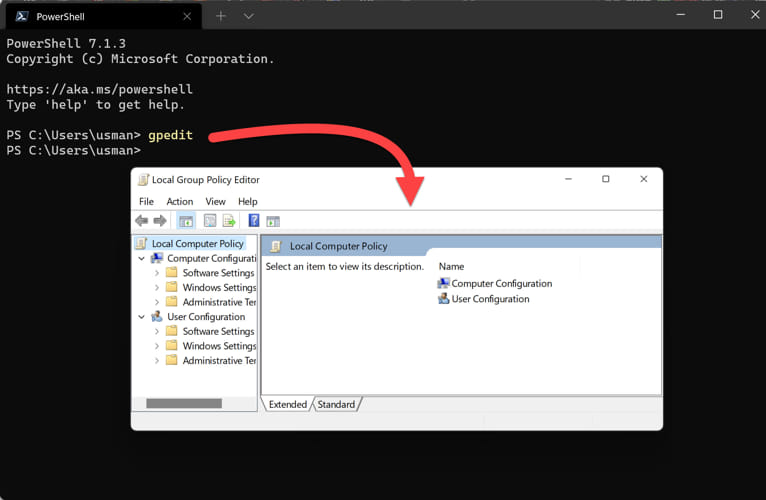Expand Windows Settings under User Configuration
Screen dimensions: 766x500
[157, 346]
